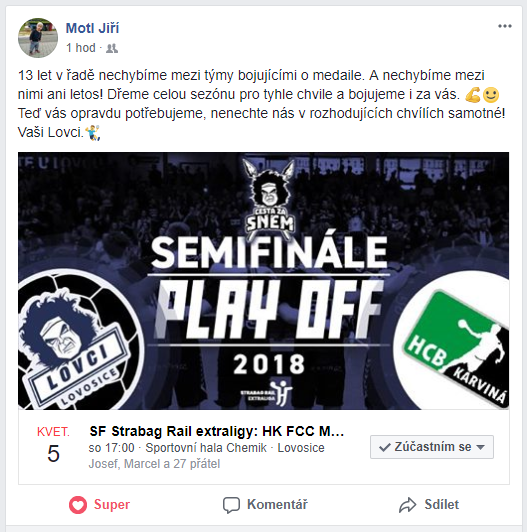Click the Komentář button label
This screenshot has height=532, width=527.
coord(277,505)
